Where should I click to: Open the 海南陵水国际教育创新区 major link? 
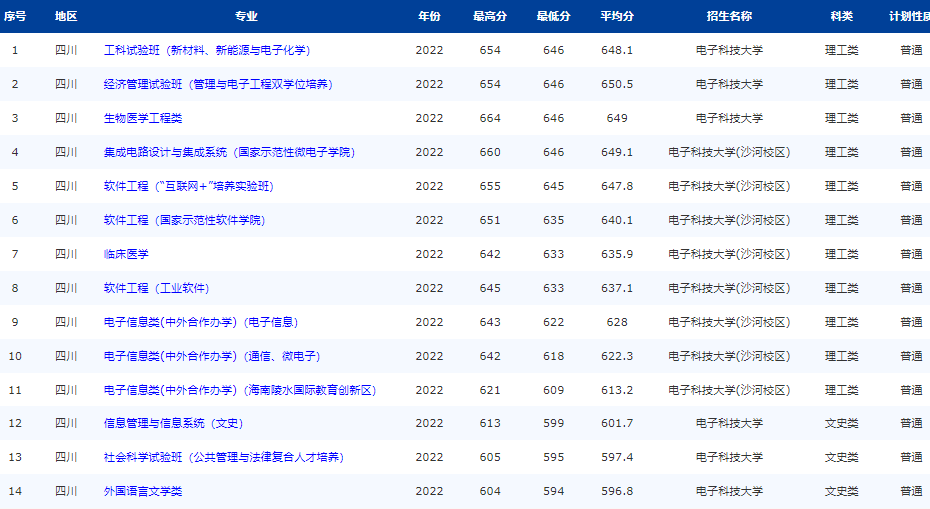coord(240,390)
